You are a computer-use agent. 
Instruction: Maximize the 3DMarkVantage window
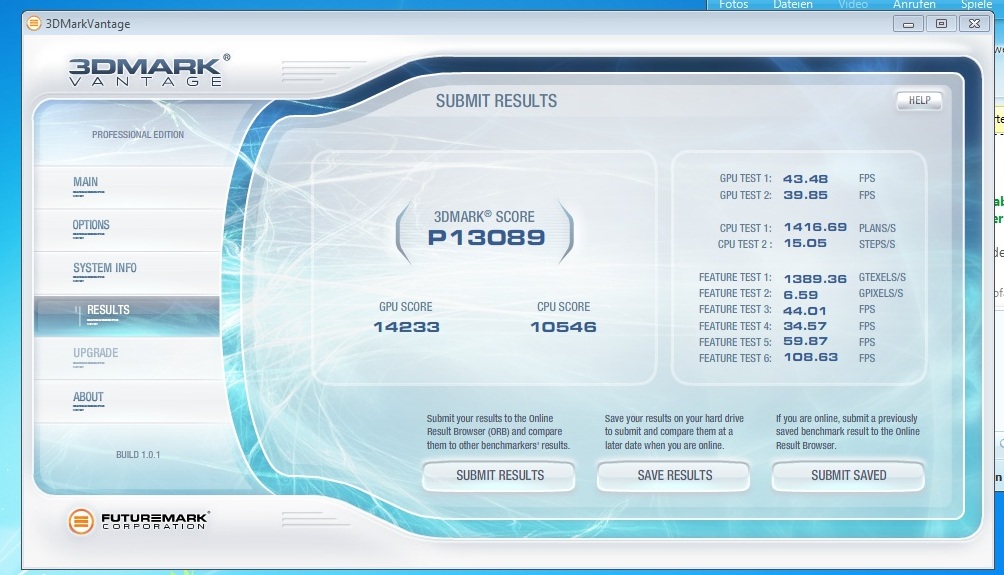click(941, 24)
